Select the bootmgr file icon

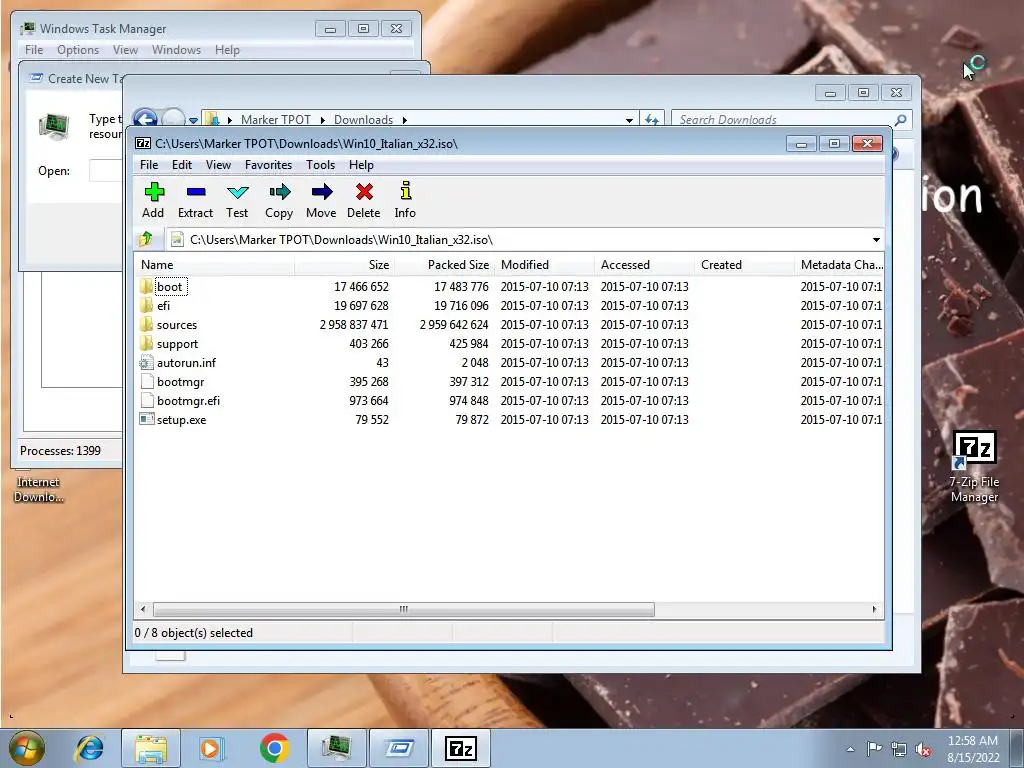146,381
